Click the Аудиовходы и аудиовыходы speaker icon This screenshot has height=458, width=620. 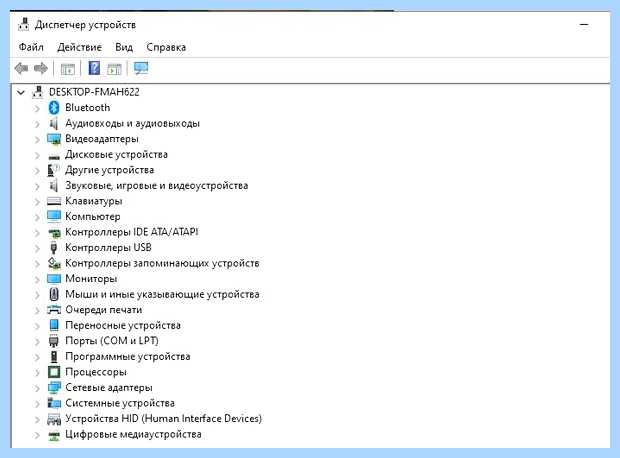(x=54, y=123)
